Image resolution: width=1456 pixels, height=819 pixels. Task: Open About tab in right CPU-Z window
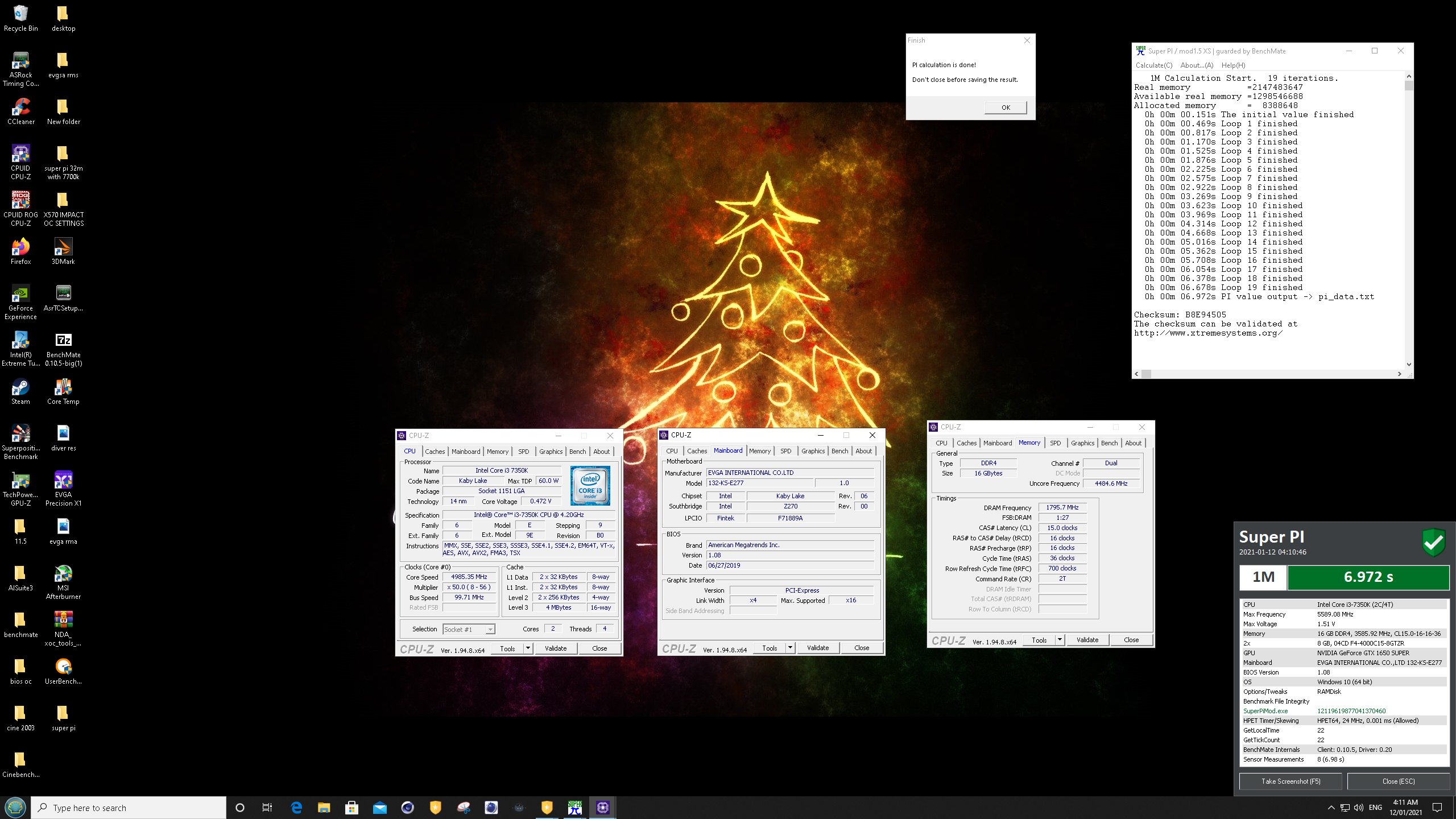[x=1133, y=442]
